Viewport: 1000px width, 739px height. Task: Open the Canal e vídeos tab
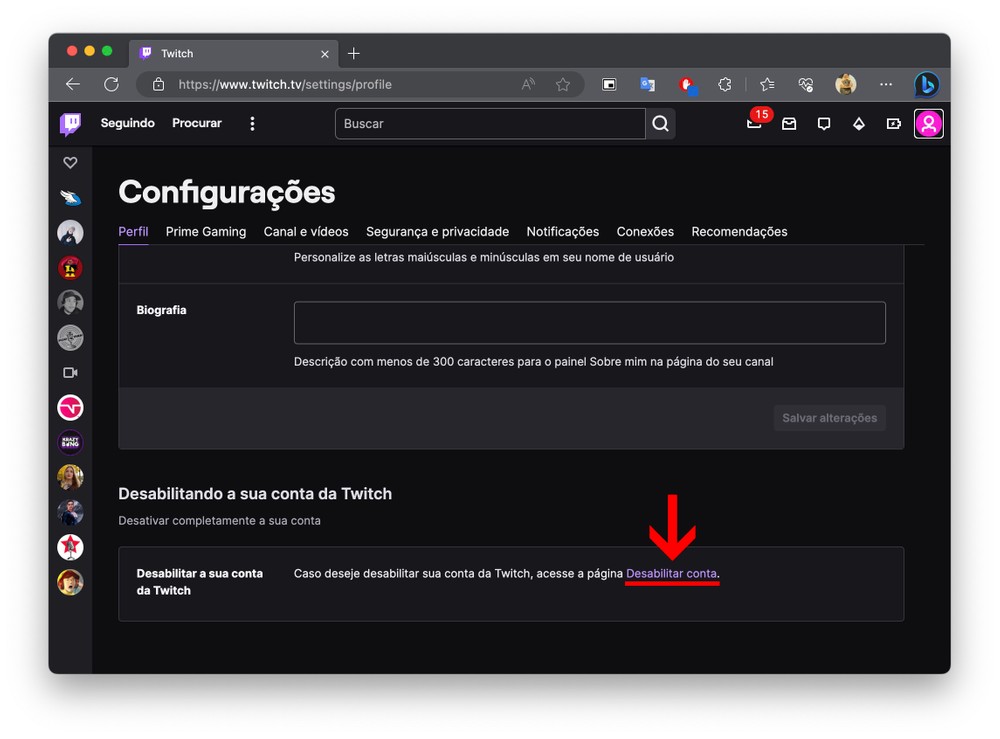(x=306, y=231)
